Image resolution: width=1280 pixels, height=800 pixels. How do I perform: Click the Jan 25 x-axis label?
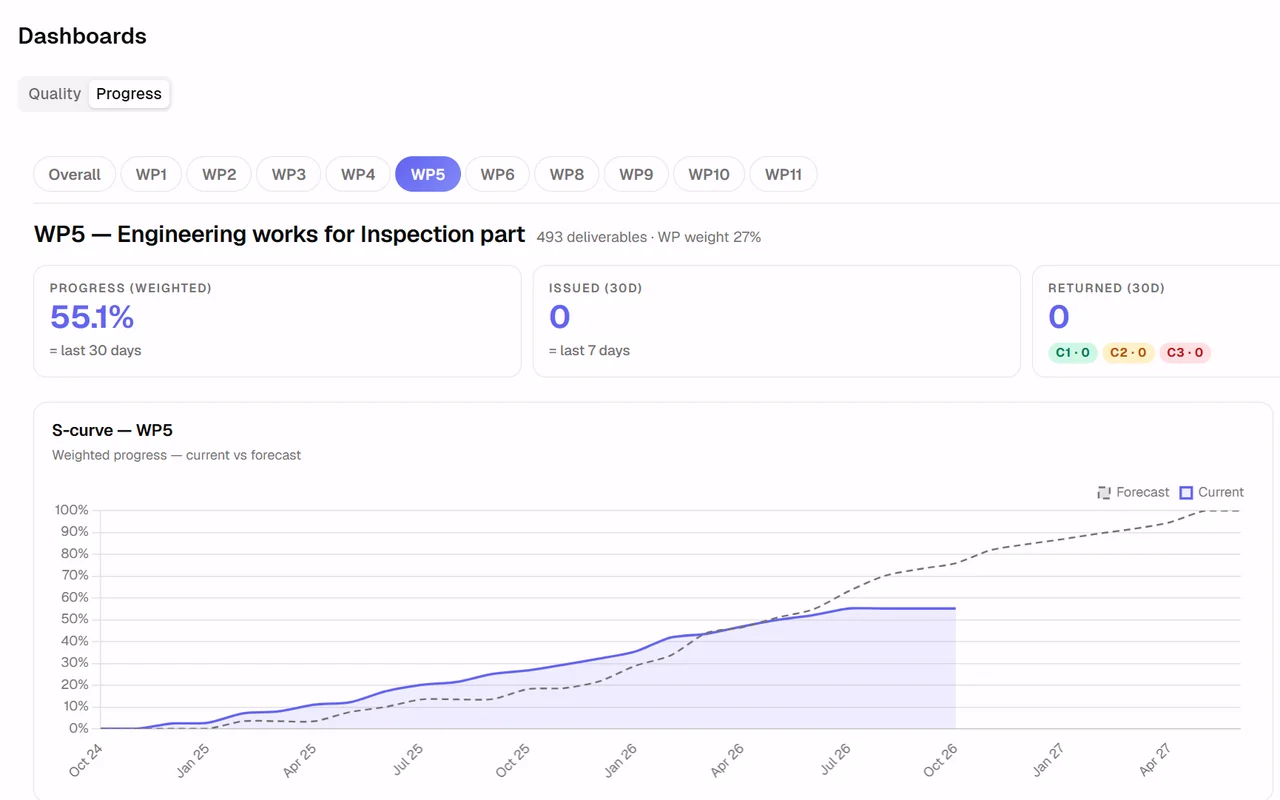point(192,759)
